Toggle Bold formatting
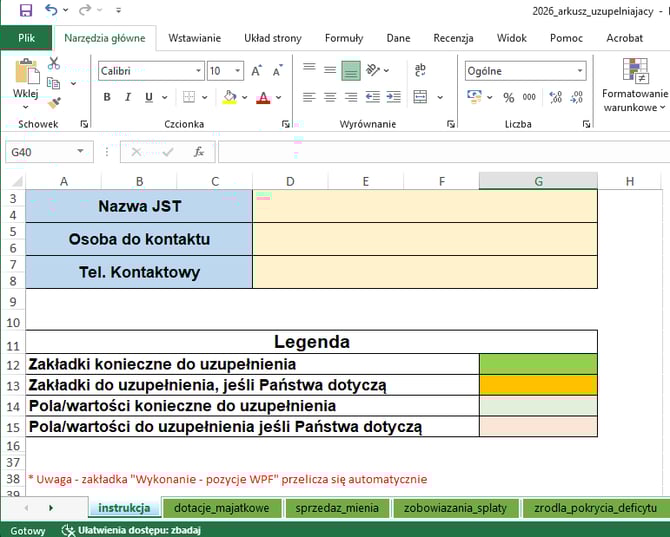Screen dimensions: 670x537 pyautogui.click(x=107, y=97)
